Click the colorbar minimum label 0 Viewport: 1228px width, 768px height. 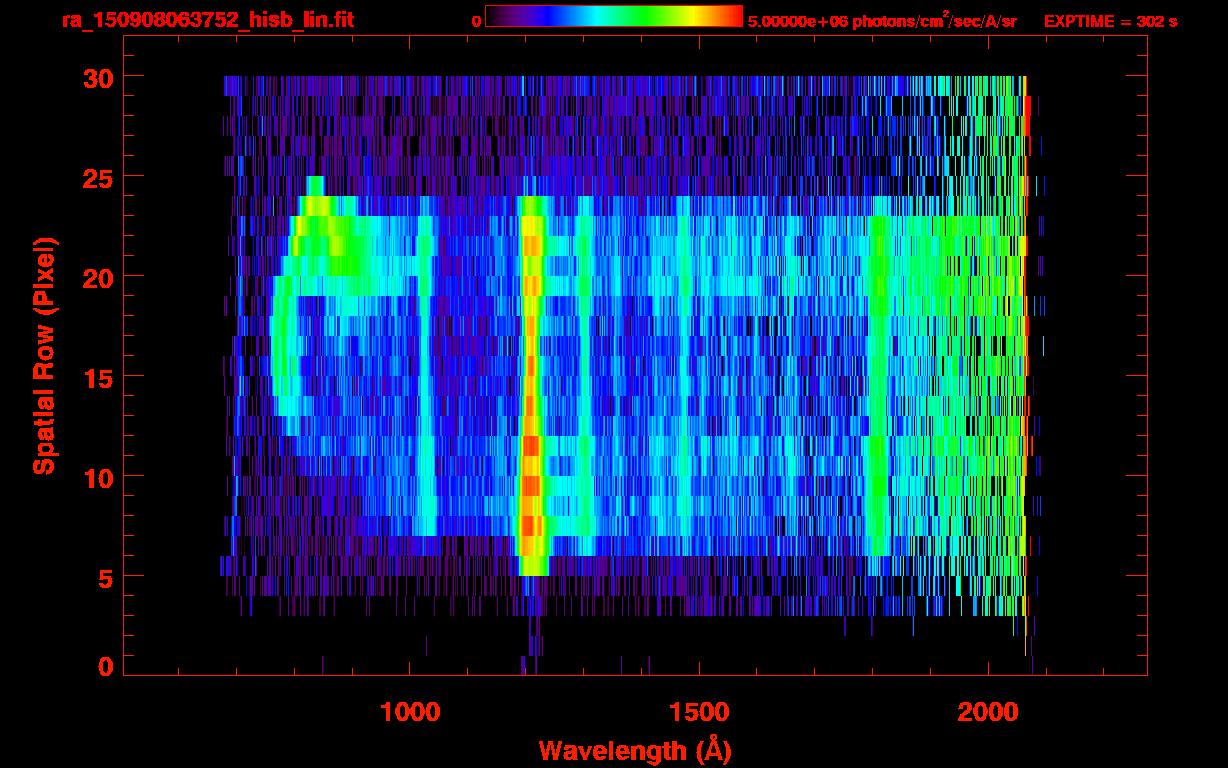pos(476,21)
